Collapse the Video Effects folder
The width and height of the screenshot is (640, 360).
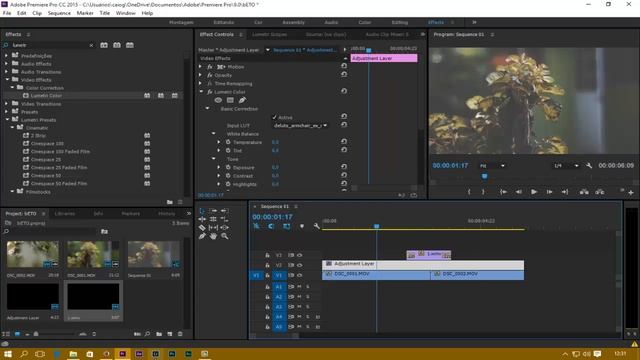pyautogui.click(x=7, y=80)
